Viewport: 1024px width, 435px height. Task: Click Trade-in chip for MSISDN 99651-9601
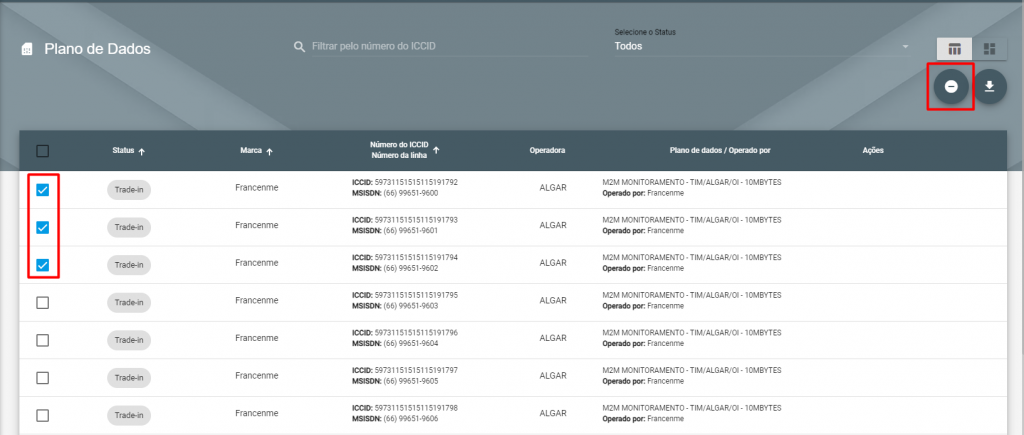click(129, 227)
